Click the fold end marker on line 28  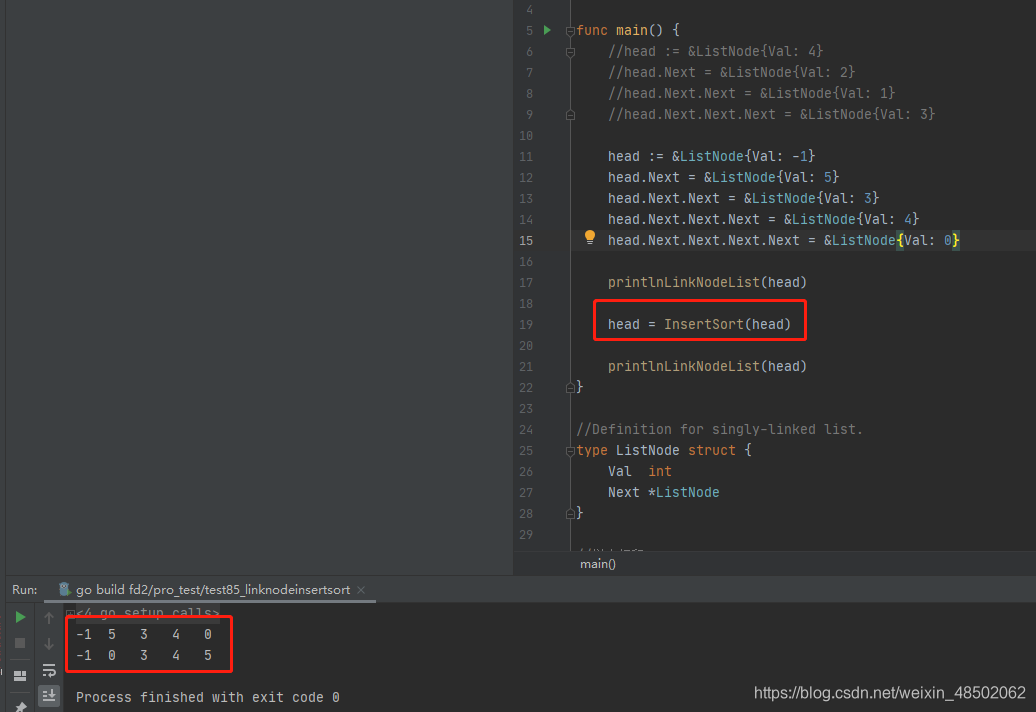point(570,514)
